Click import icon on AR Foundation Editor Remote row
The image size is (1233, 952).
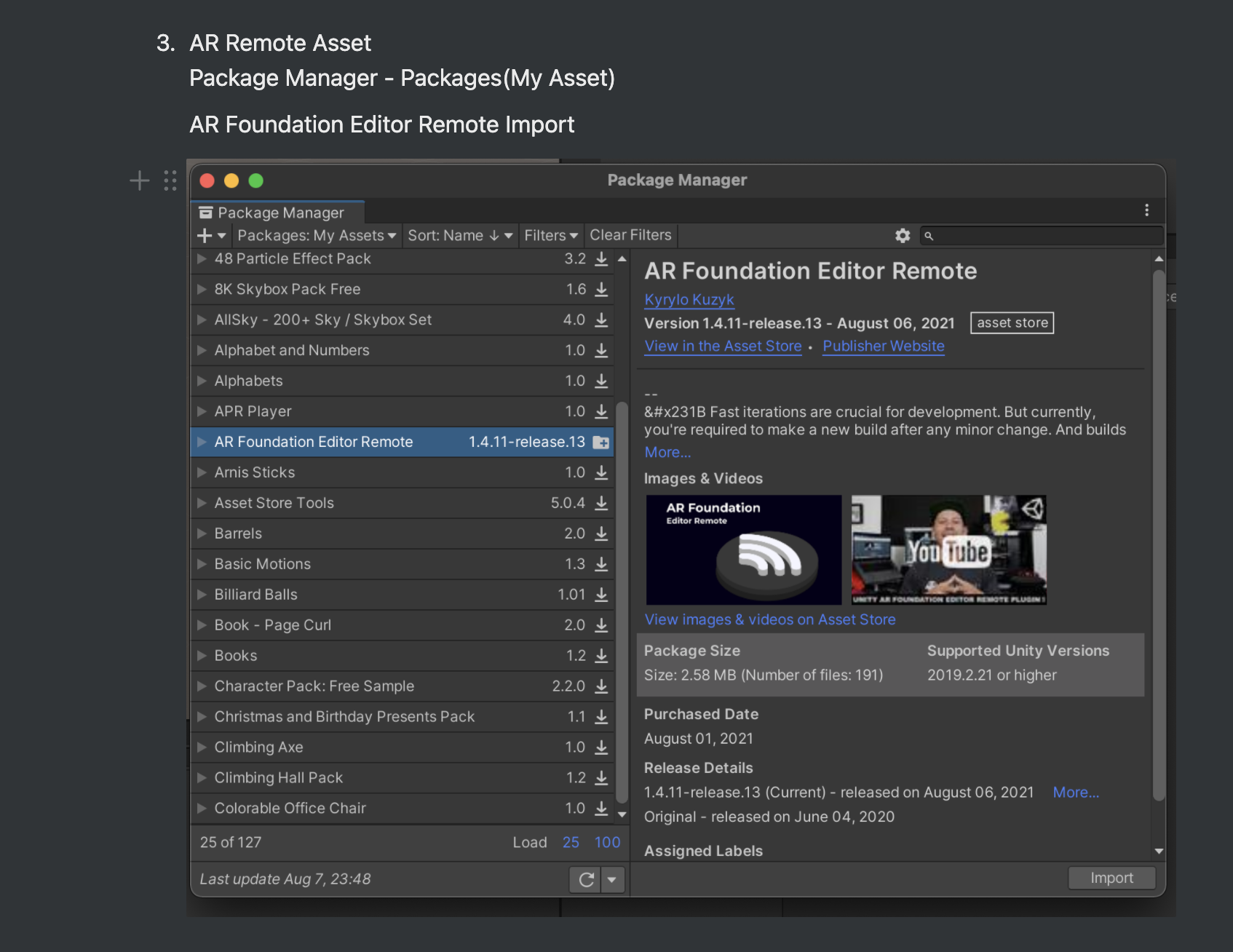click(x=601, y=443)
